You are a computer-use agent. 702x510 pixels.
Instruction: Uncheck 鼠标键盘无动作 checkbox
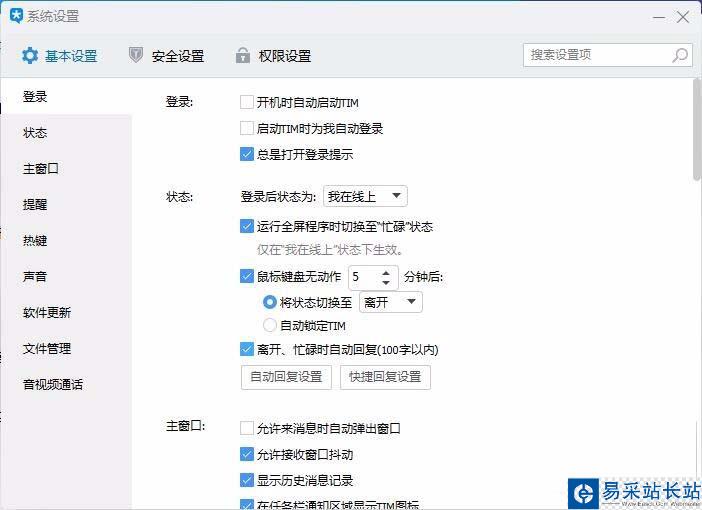[x=247, y=276]
